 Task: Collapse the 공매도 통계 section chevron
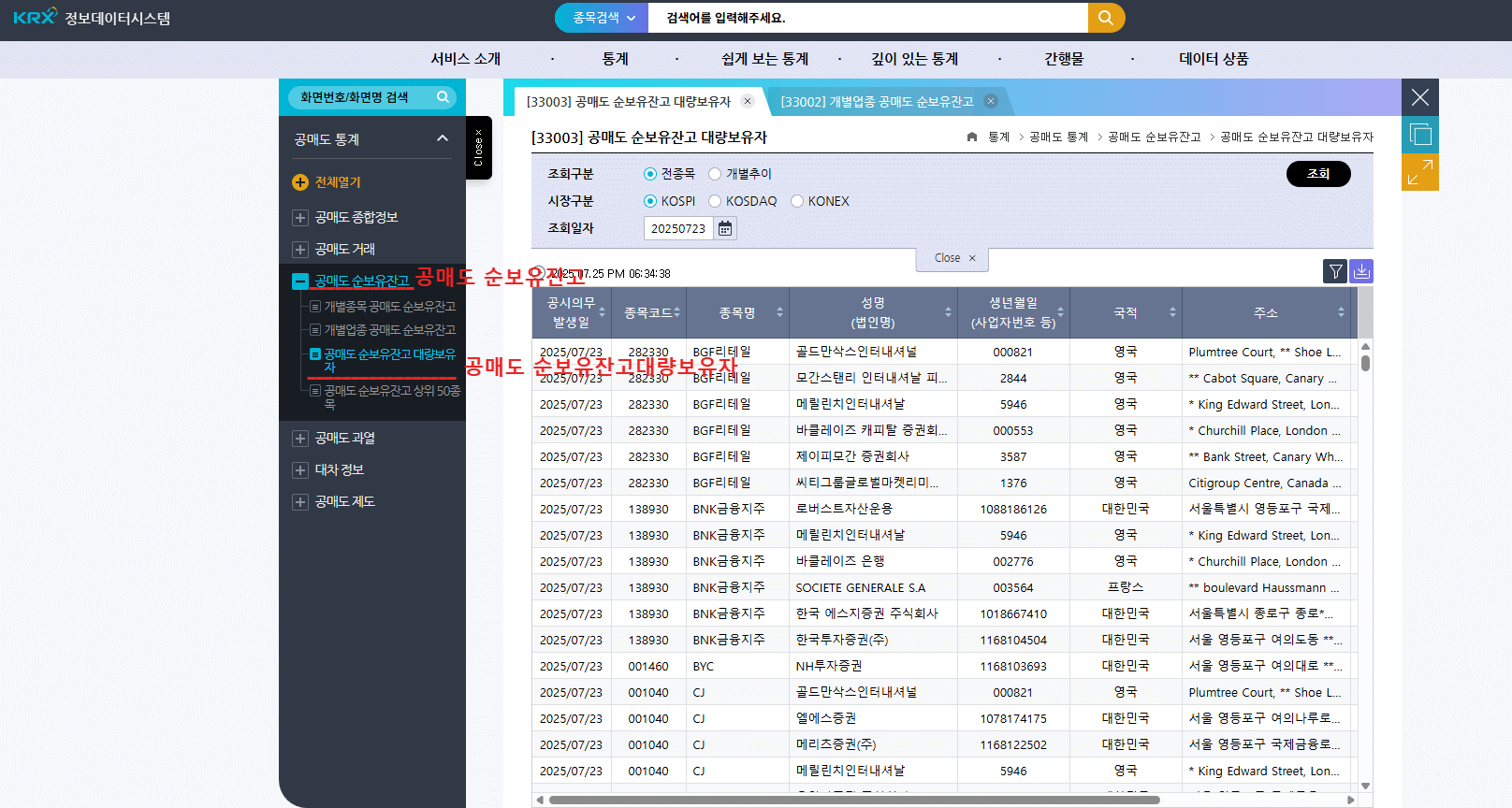[x=443, y=138]
